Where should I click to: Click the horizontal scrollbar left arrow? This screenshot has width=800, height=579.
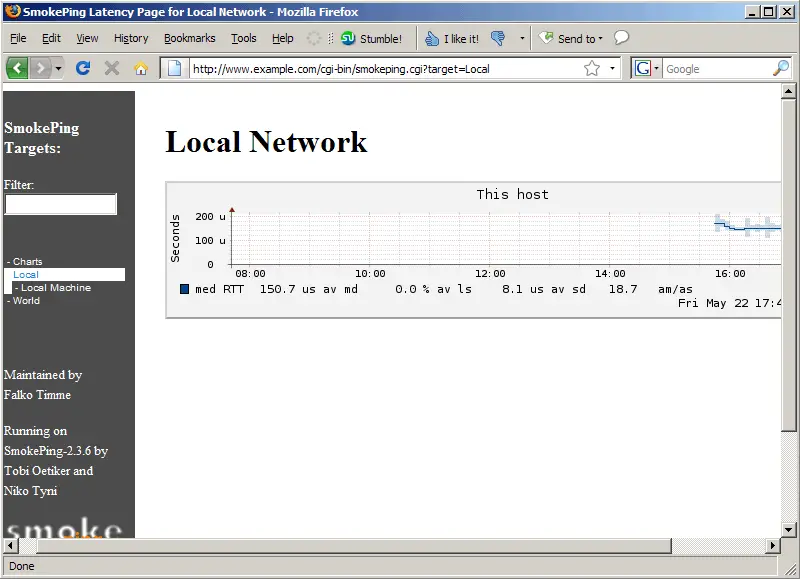pos(10,545)
